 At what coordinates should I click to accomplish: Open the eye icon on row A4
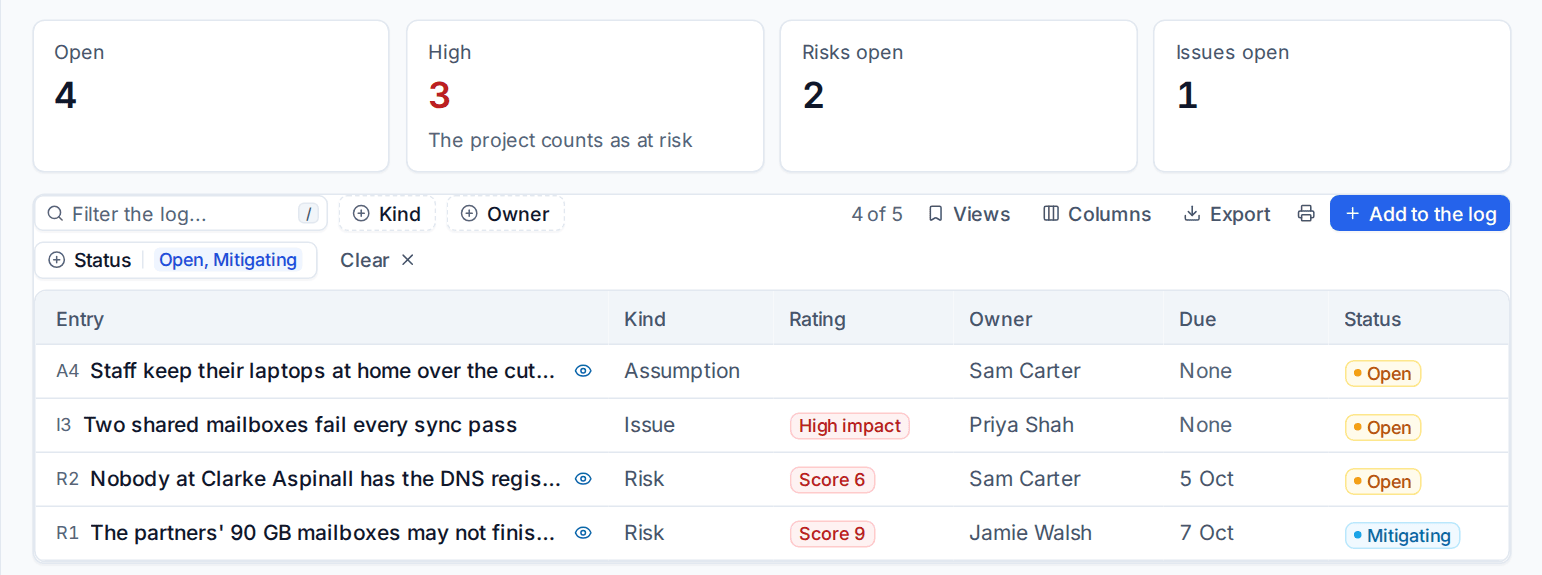coord(583,371)
